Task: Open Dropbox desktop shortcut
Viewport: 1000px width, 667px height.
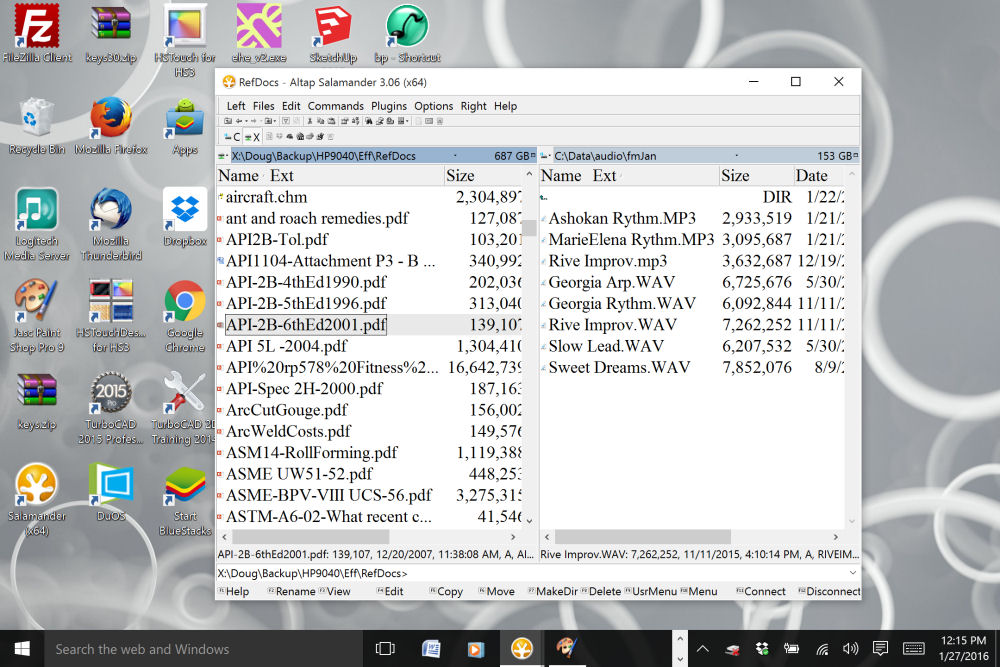Action: 185,217
